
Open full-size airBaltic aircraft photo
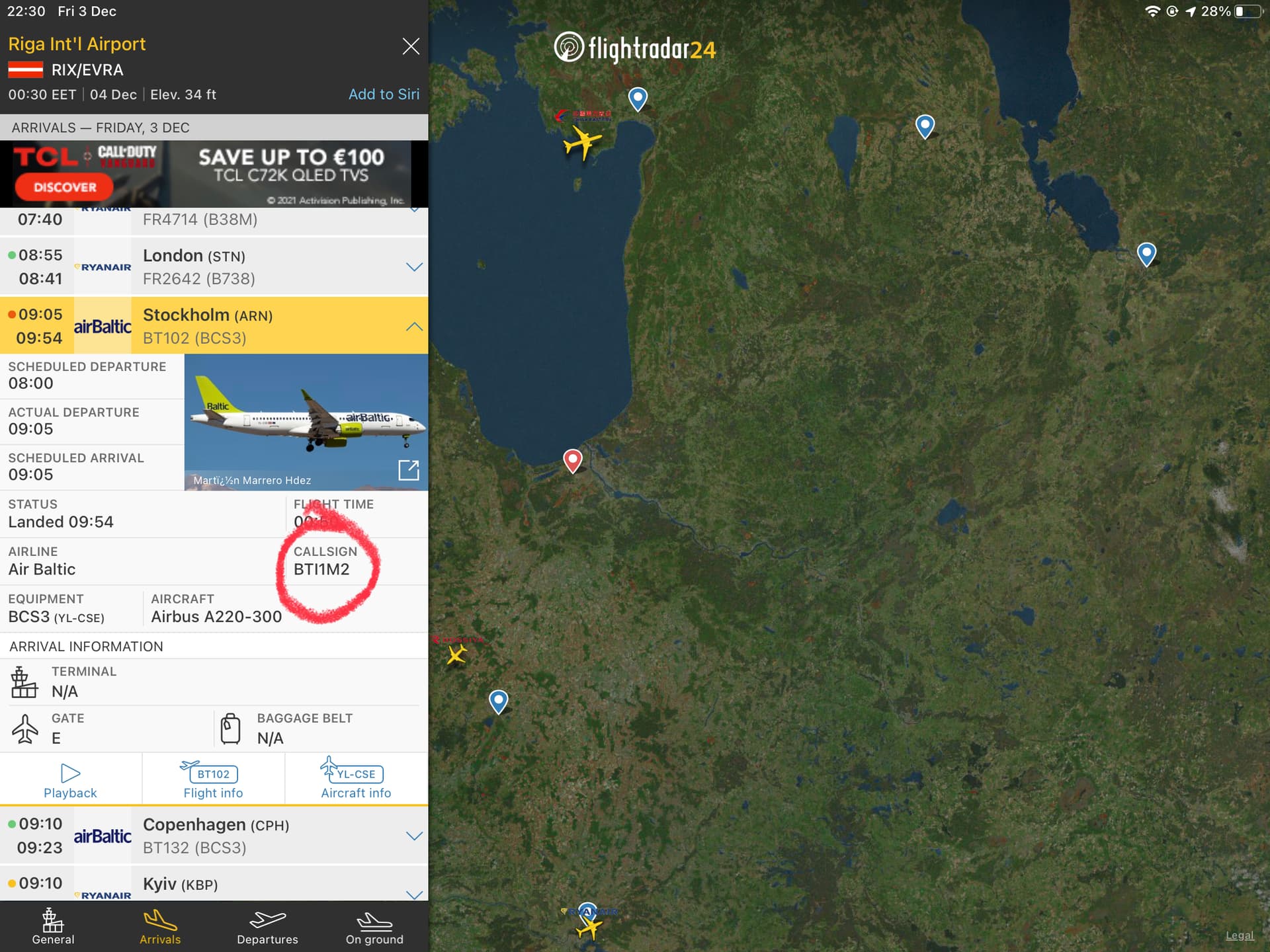(x=409, y=470)
